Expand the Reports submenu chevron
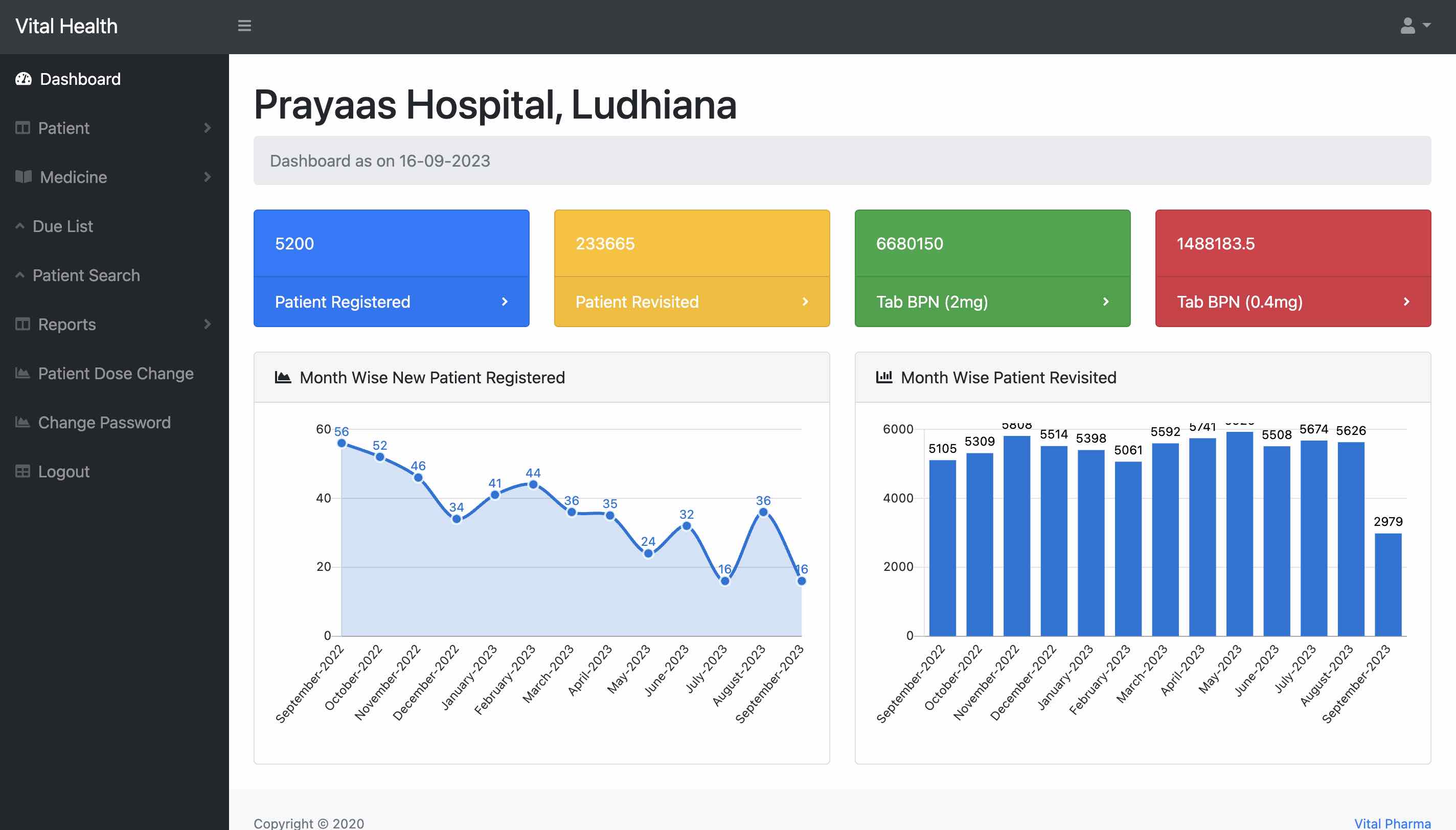 (x=208, y=324)
